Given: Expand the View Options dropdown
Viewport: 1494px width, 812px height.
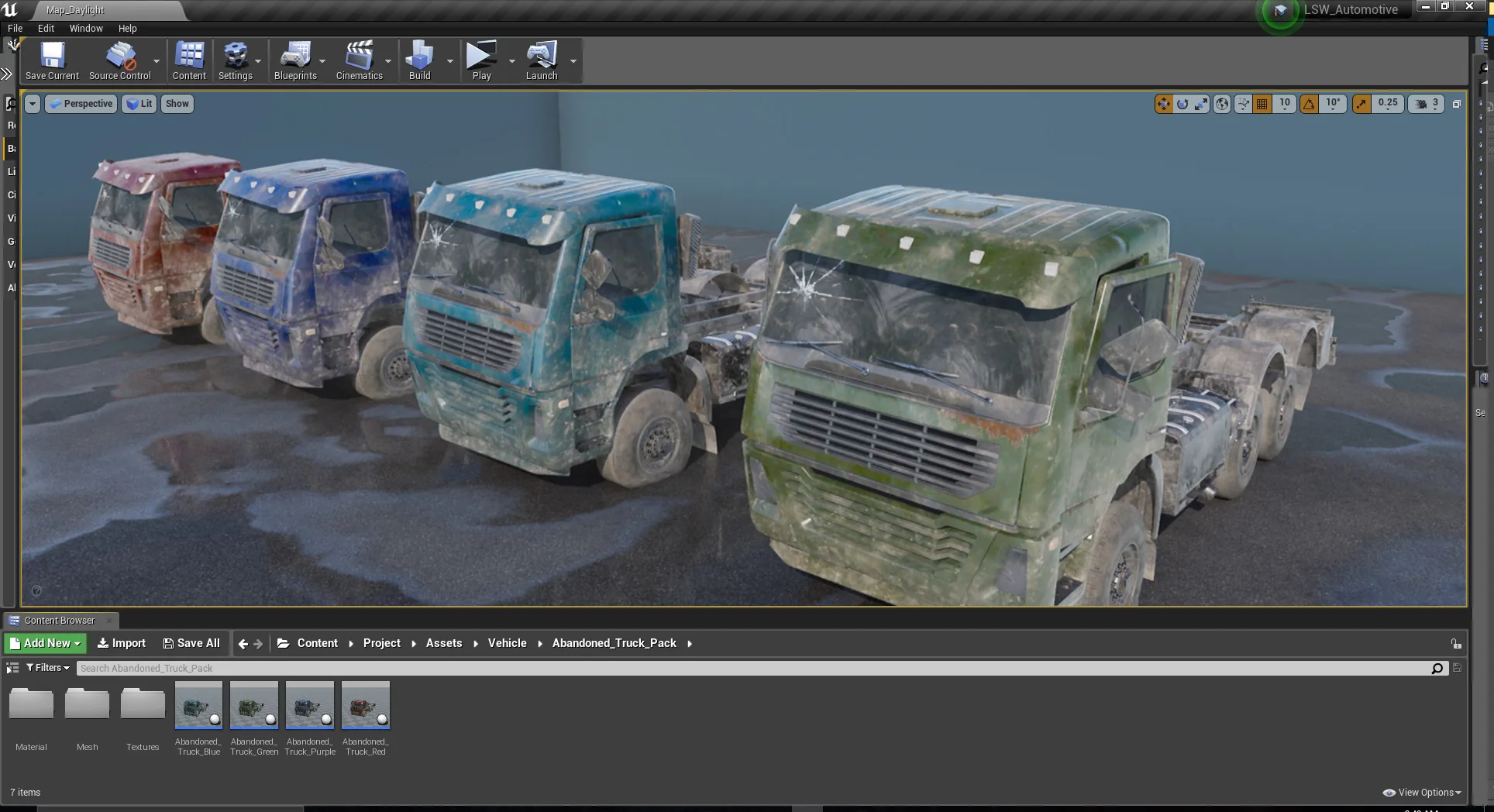Looking at the screenshot, I should [x=1423, y=793].
